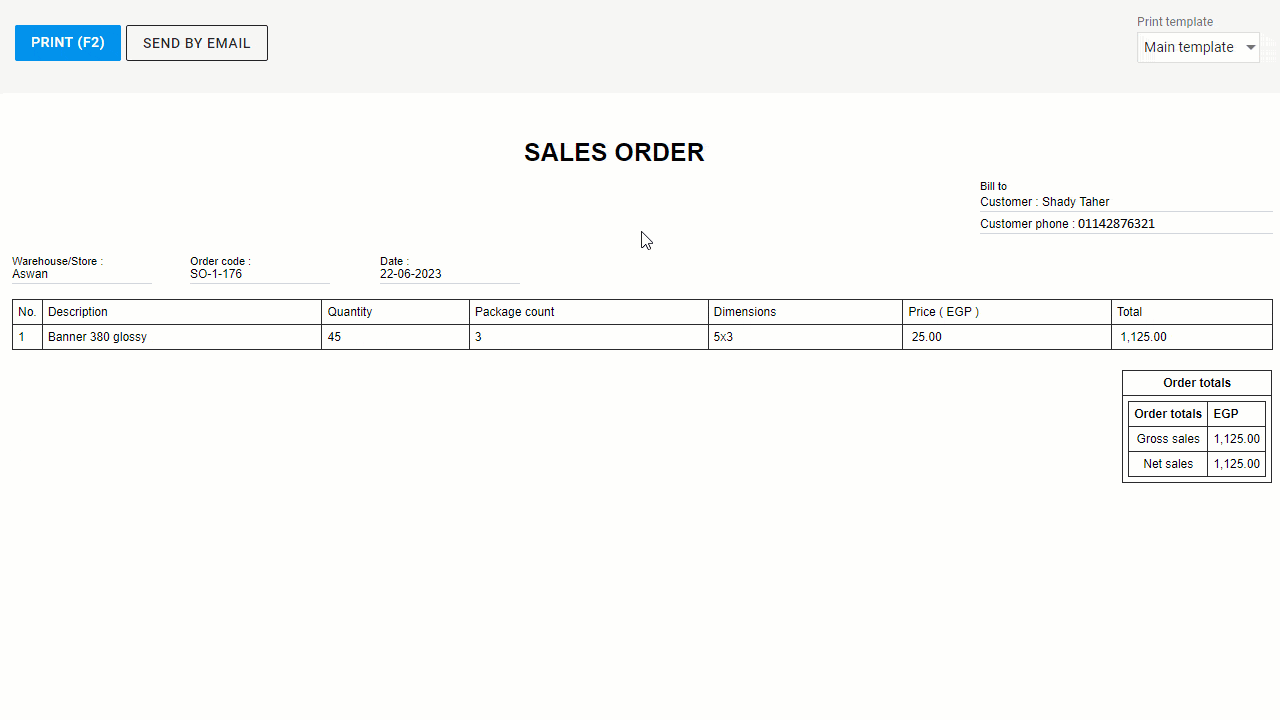The width and height of the screenshot is (1280, 720).
Task: Click customer phone number 01142876321
Action: (1116, 224)
